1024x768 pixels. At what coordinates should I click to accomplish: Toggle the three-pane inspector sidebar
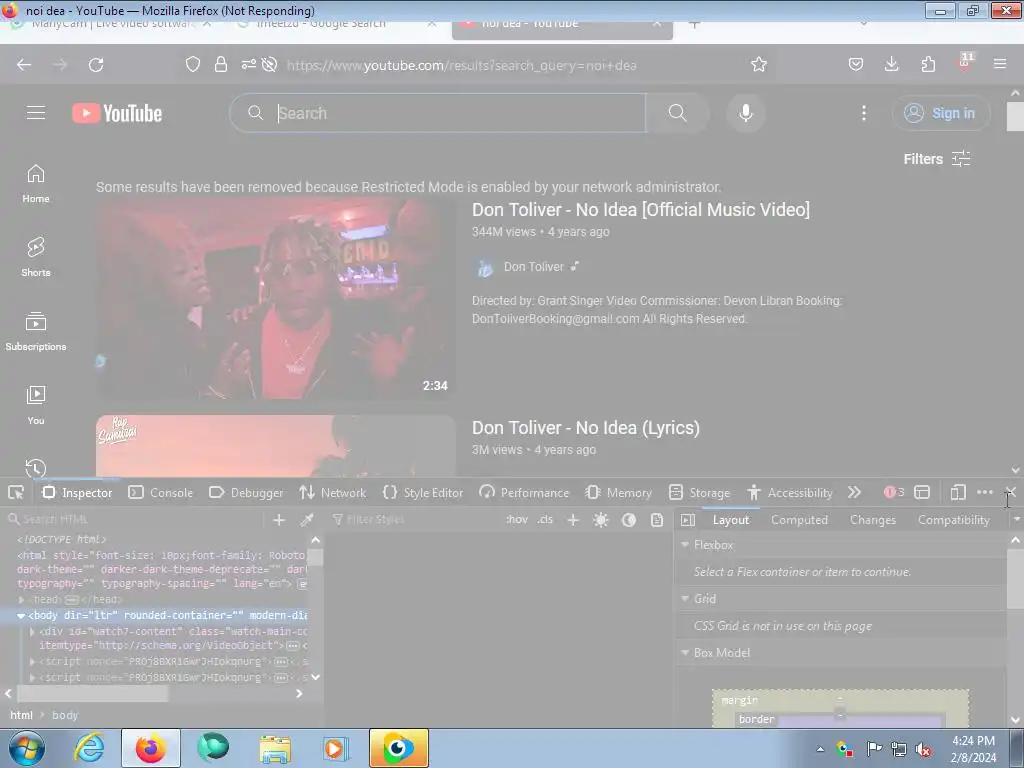tap(688, 520)
